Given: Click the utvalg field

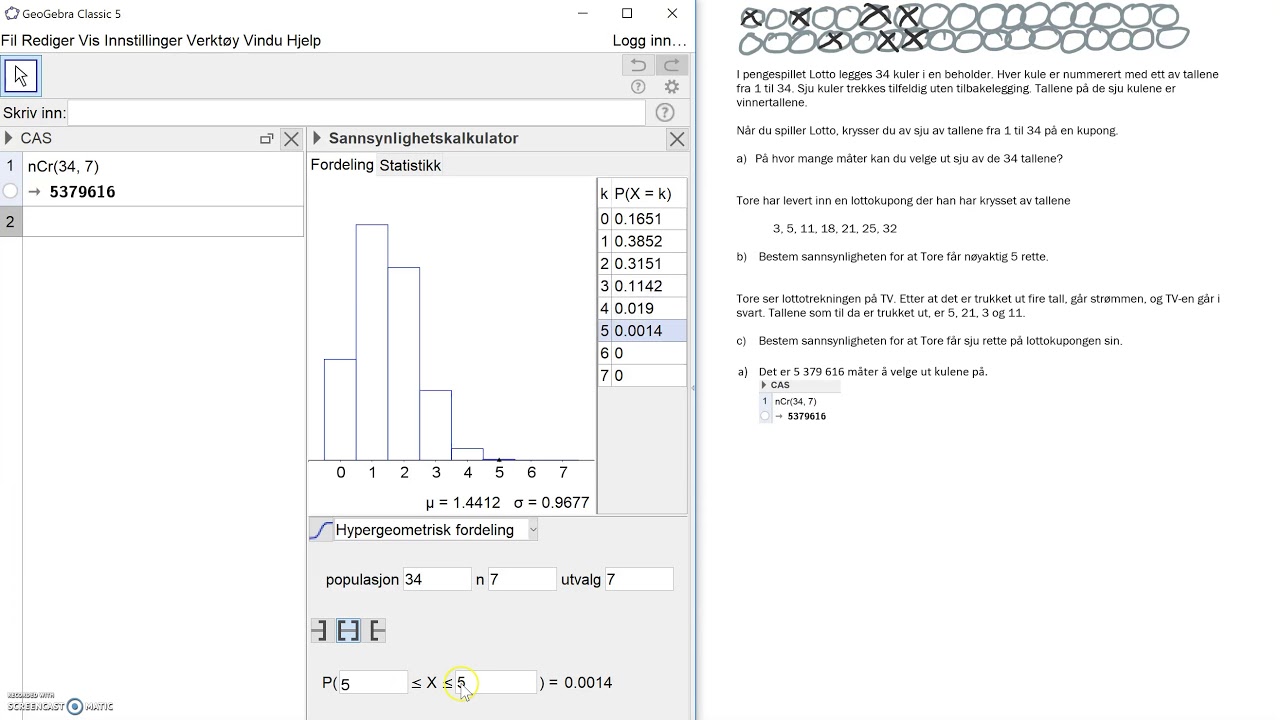Looking at the screenshot, I should (x=640, y=579).
